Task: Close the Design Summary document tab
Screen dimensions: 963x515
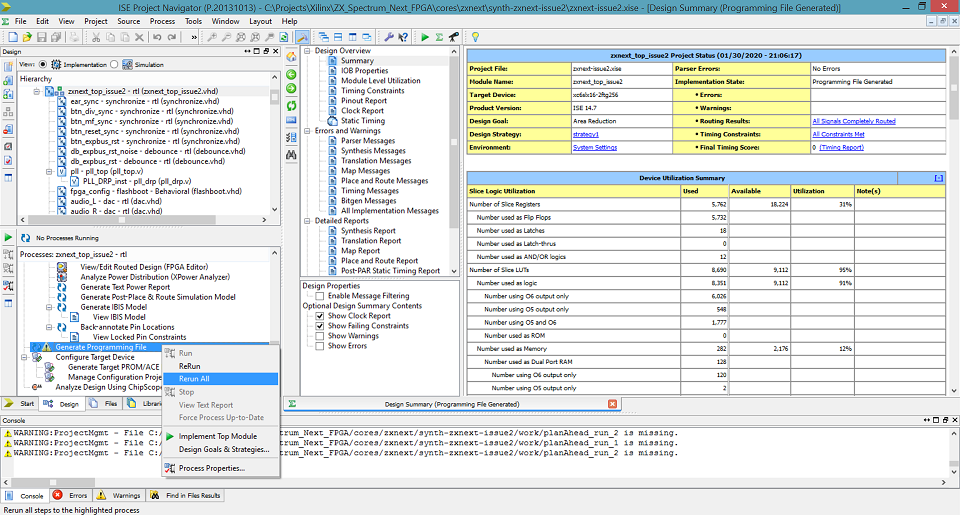Action: point(612,404)
